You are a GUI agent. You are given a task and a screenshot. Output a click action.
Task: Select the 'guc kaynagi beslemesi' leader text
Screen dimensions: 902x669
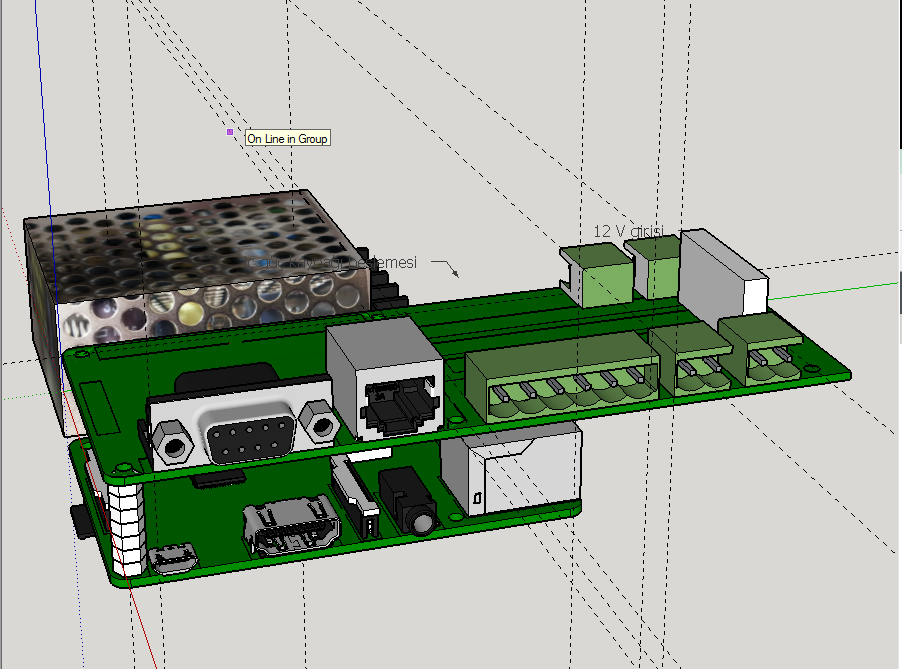(x=330, y=262)
